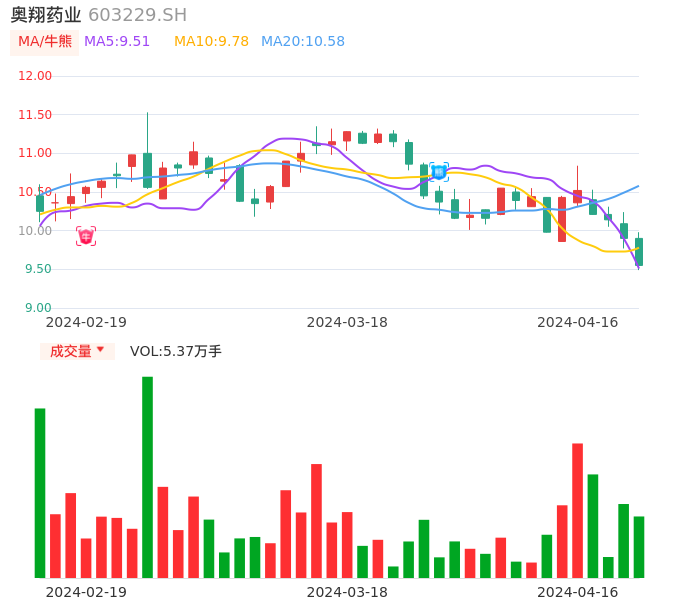Click the 12.00 price axis label
The image size is (686, 606).
click(36, 76)
